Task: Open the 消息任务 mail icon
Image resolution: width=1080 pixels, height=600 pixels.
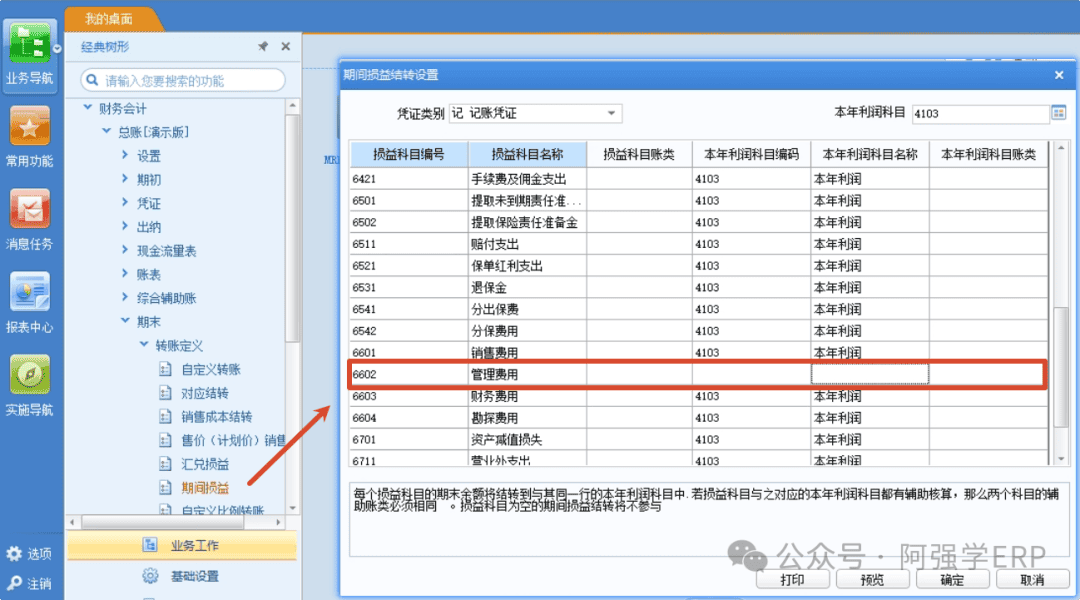Action: (29, 209)
